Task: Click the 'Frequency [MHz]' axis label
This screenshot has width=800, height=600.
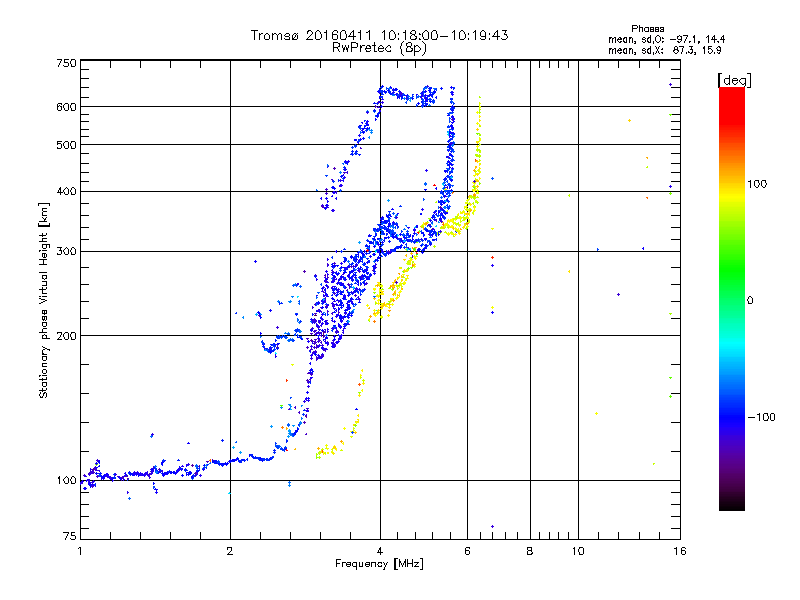Action: (x=379, y=564)
